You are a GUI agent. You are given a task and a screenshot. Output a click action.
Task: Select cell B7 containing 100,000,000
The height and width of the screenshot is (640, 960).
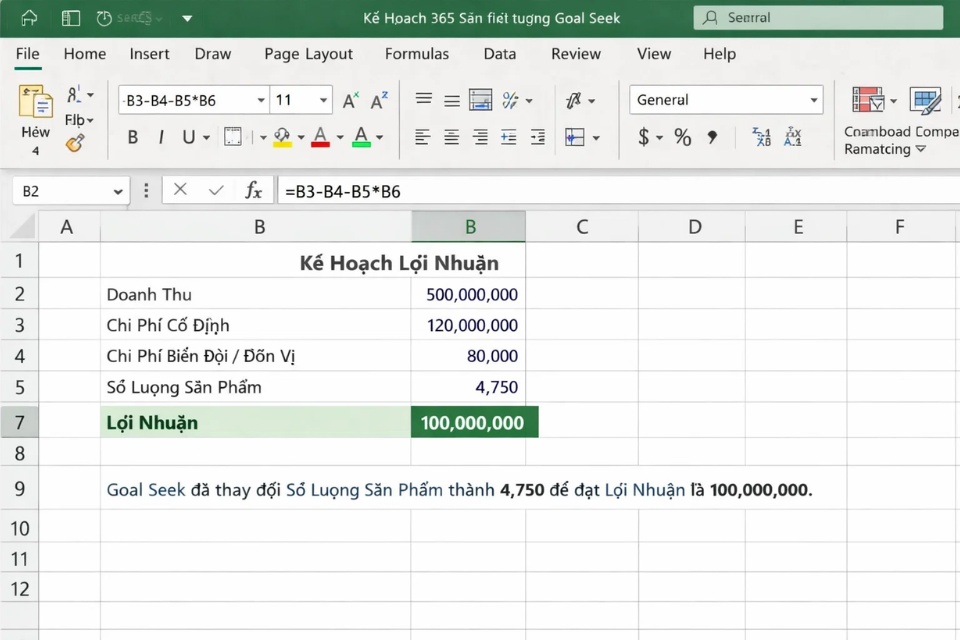tap(468, 422)
